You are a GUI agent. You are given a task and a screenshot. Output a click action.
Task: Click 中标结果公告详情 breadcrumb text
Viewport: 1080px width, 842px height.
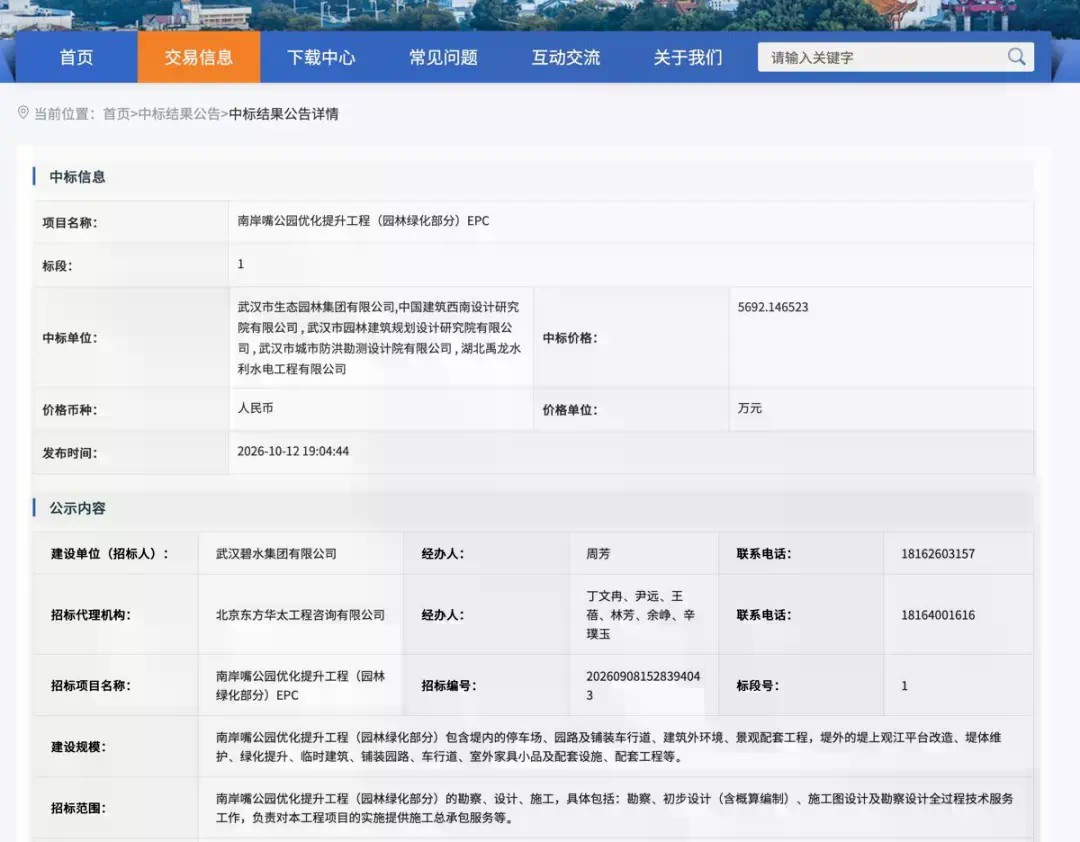283,114
